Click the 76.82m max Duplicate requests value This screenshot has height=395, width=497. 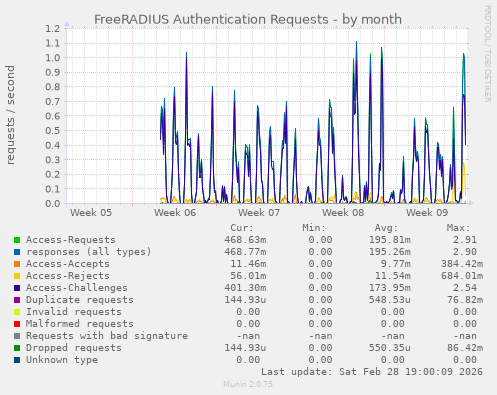click(x=465, y=300)
